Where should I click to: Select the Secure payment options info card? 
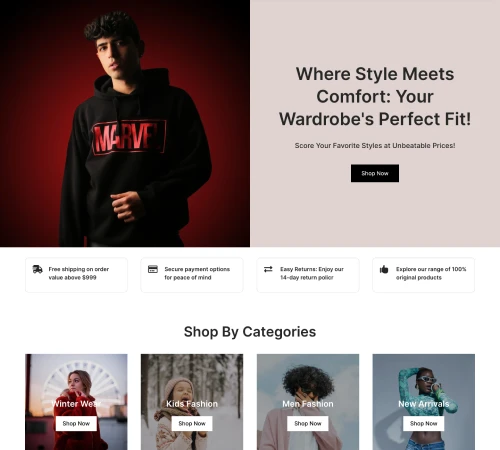point(192,275)
